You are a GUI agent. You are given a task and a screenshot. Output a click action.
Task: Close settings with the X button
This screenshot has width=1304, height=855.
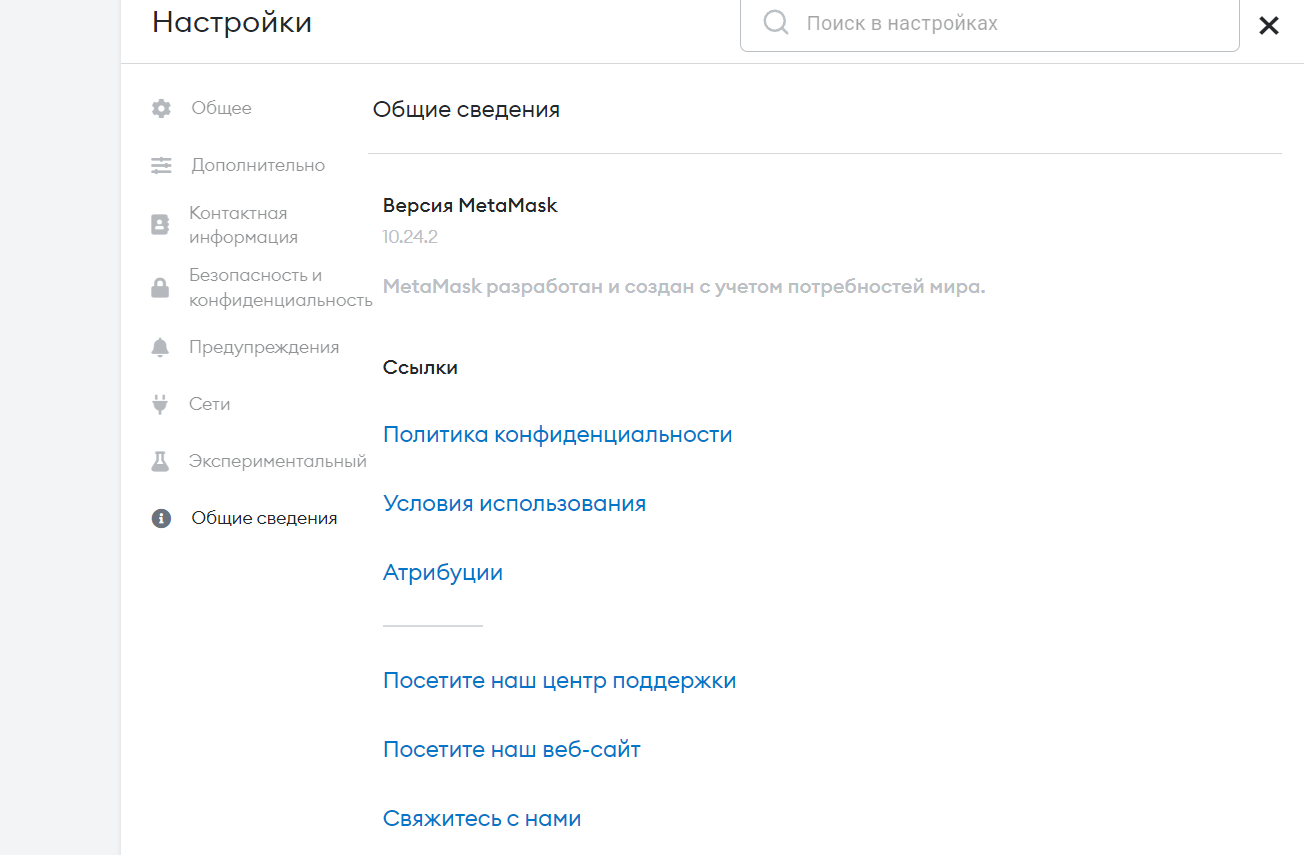pos(1269,26)
